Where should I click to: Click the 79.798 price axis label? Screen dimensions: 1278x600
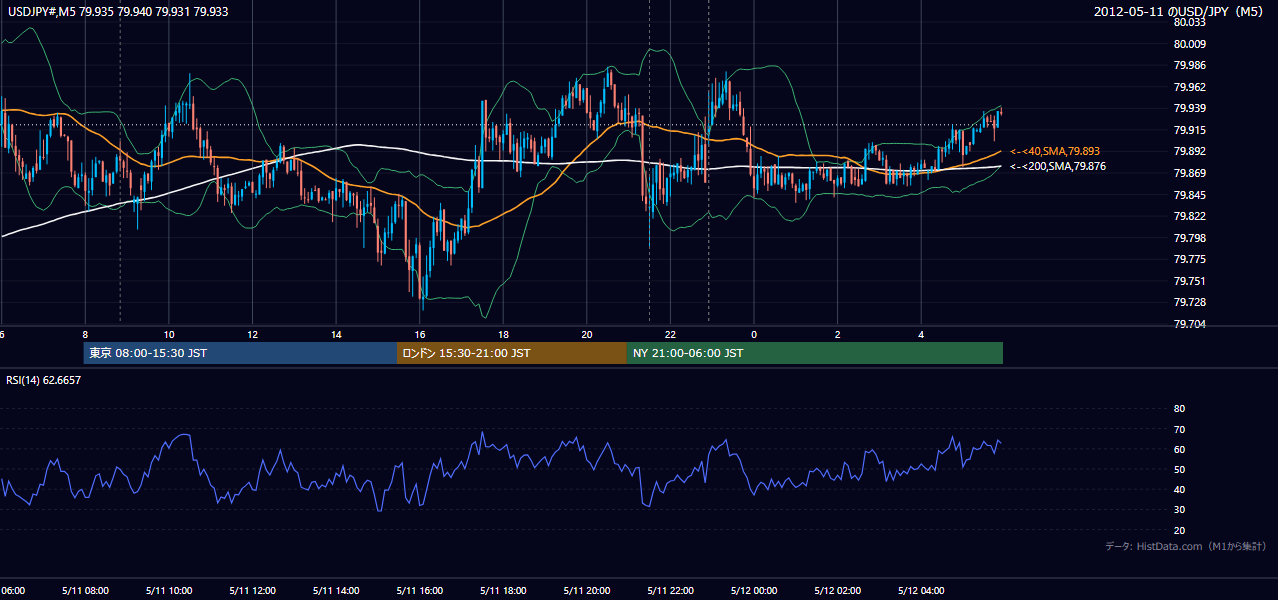click(1190, 238)
